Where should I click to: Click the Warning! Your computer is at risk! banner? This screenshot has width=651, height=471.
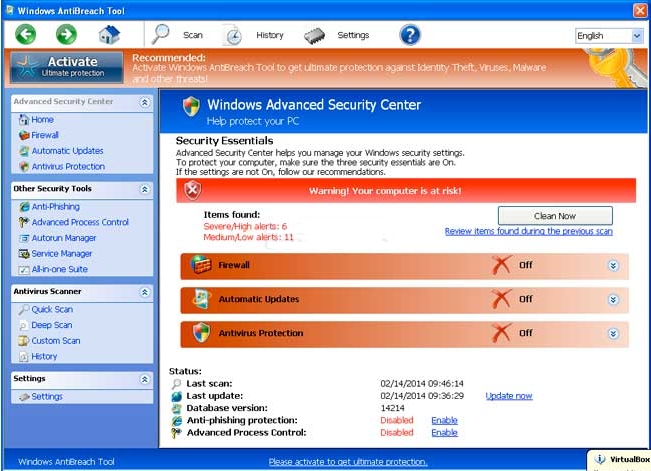[406, 191]
